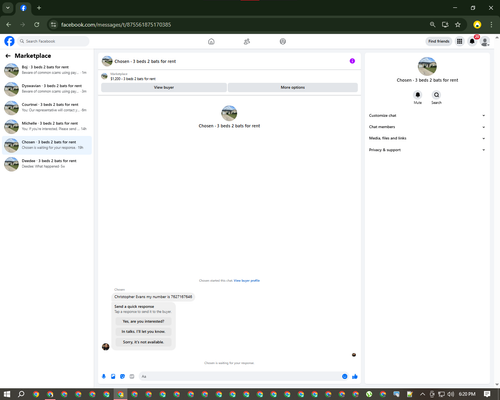Show hidden system tray icons arrow
Viewport: 500px width, 400px height.
[x=422, y=394]
